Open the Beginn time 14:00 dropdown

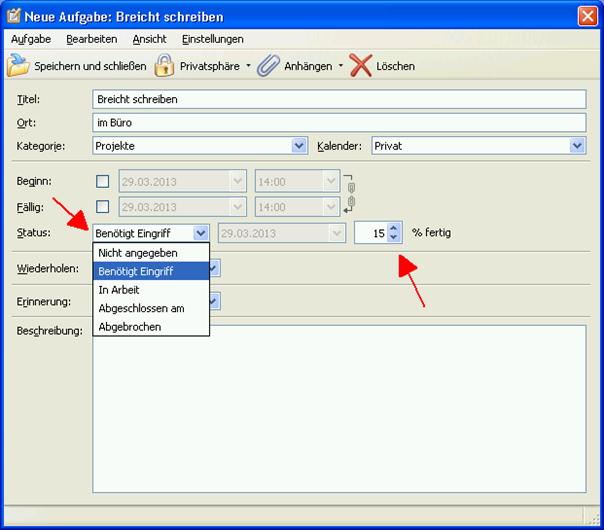click(x=331, y=181)
